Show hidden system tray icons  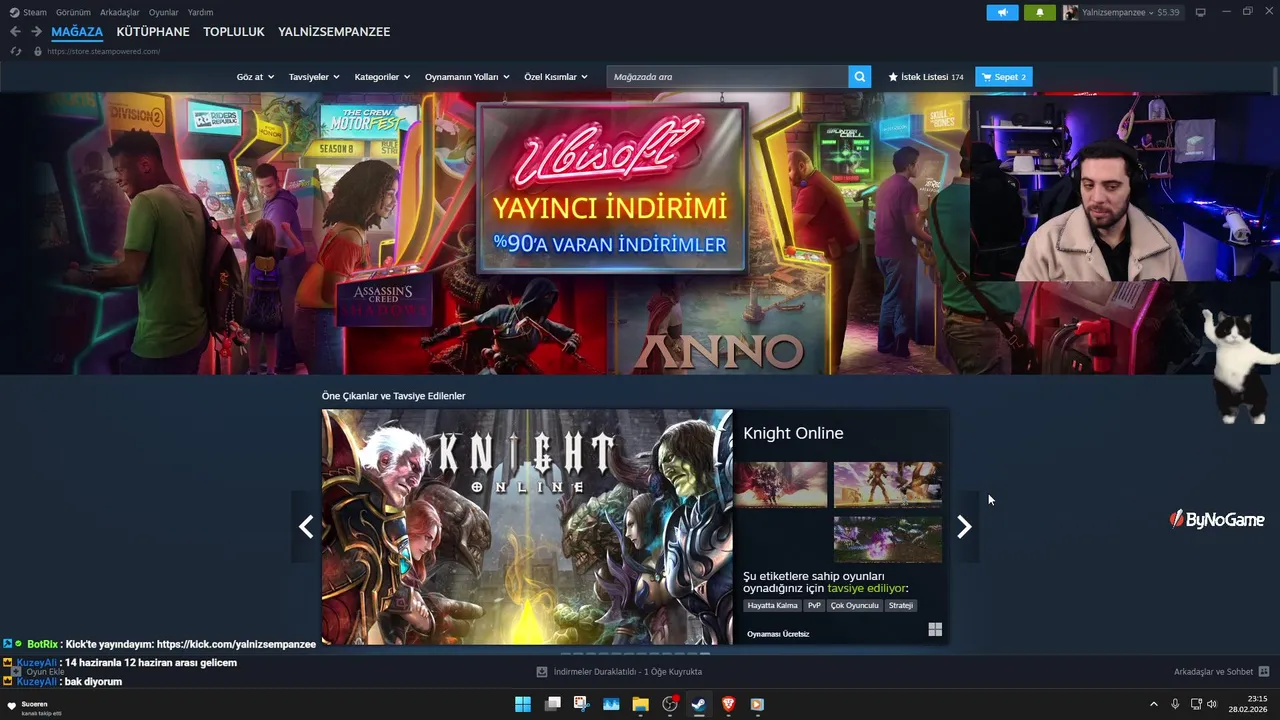click(x=1153, y=704)
